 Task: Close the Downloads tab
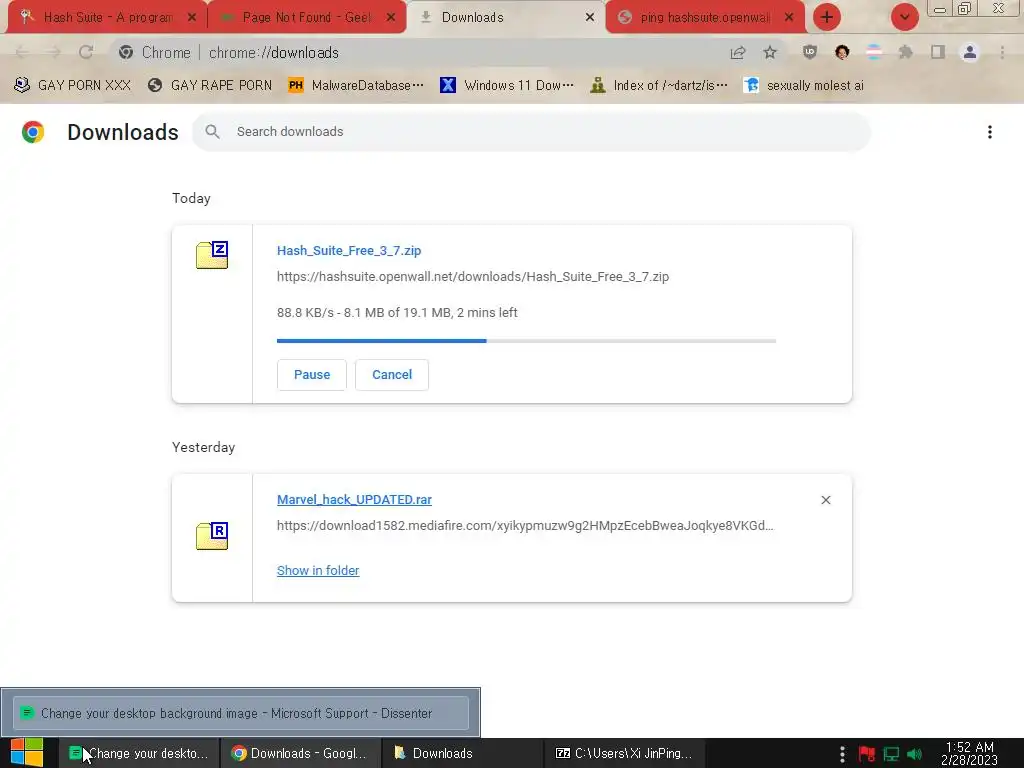coord(590,18)
